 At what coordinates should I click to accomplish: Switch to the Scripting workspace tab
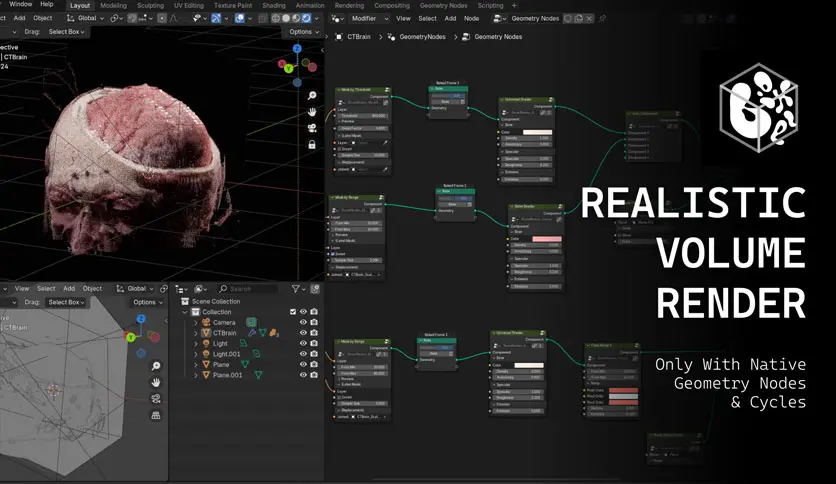tap(491, 5)
